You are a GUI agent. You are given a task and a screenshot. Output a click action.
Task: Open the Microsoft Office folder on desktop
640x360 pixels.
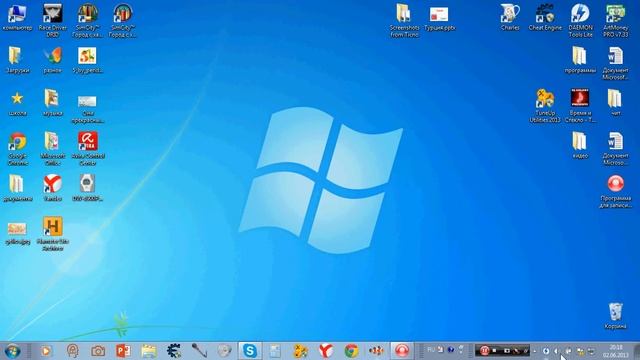pos(52,149)
